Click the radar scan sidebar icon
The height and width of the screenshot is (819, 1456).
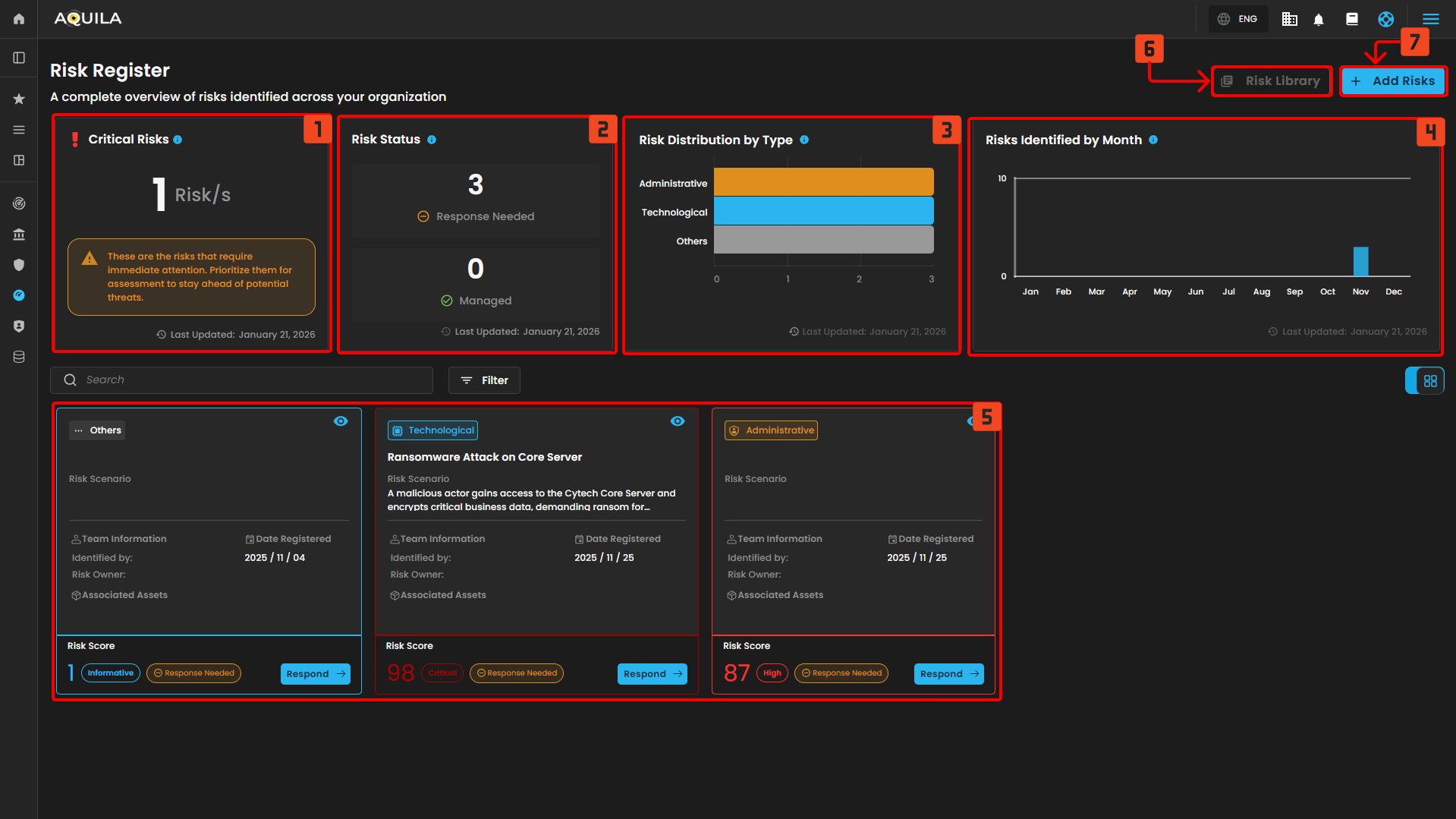19,203
